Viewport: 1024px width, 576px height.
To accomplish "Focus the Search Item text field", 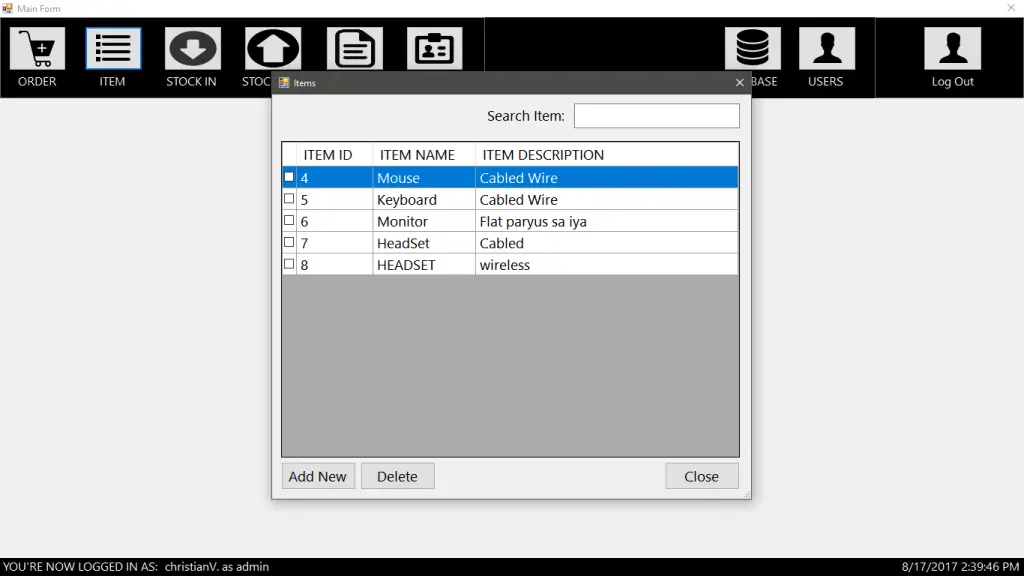I will (x=656, y=116).
